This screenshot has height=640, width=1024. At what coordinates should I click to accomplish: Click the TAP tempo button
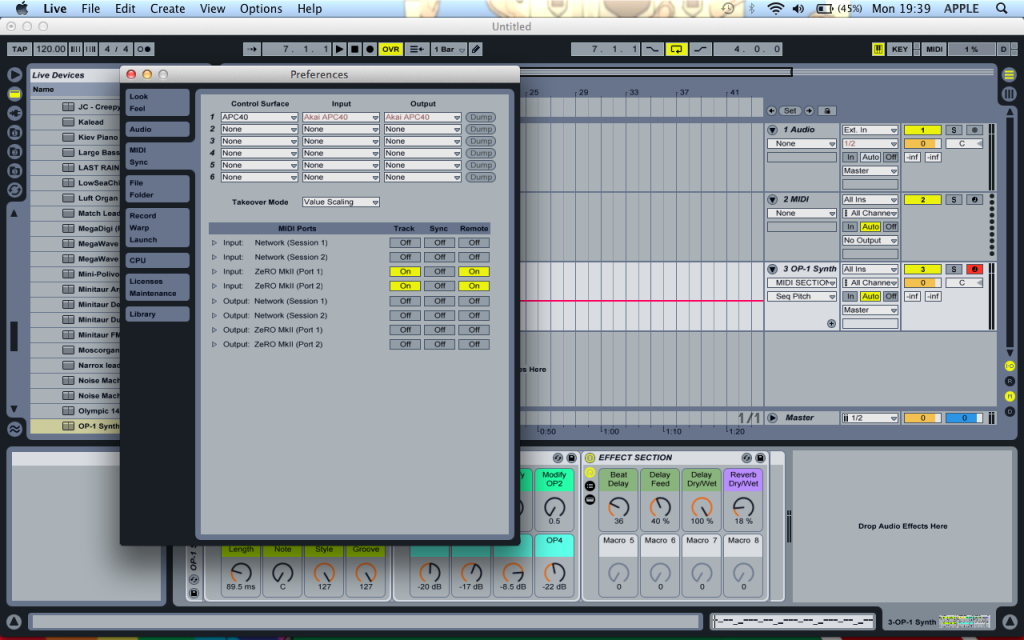point(20,49)
